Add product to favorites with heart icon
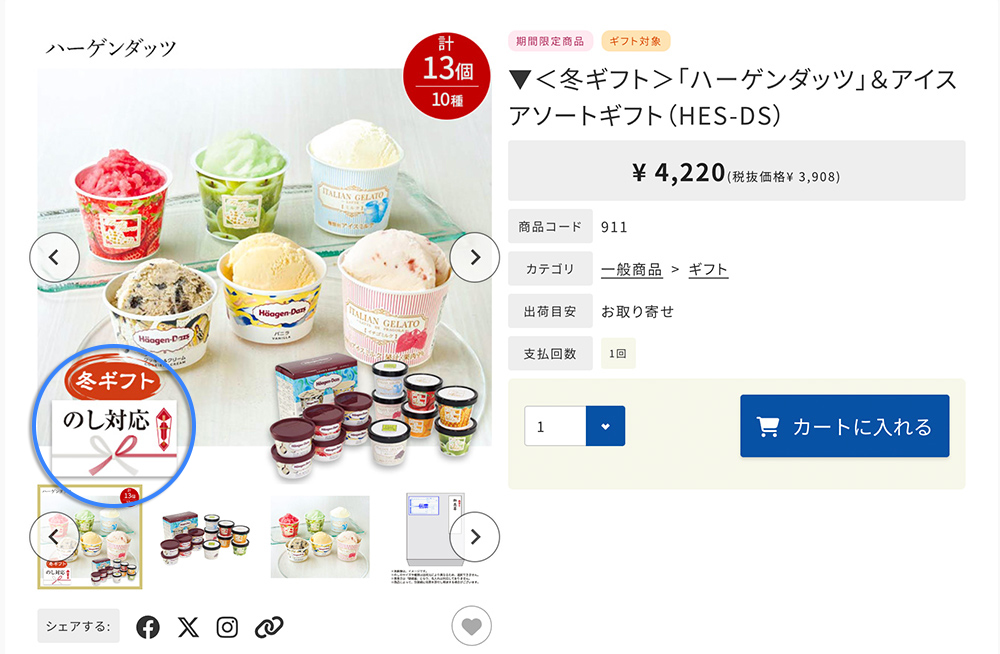The height and width of the screenshot is (654, 1000). pyautogui.click(x=471, y=626)
